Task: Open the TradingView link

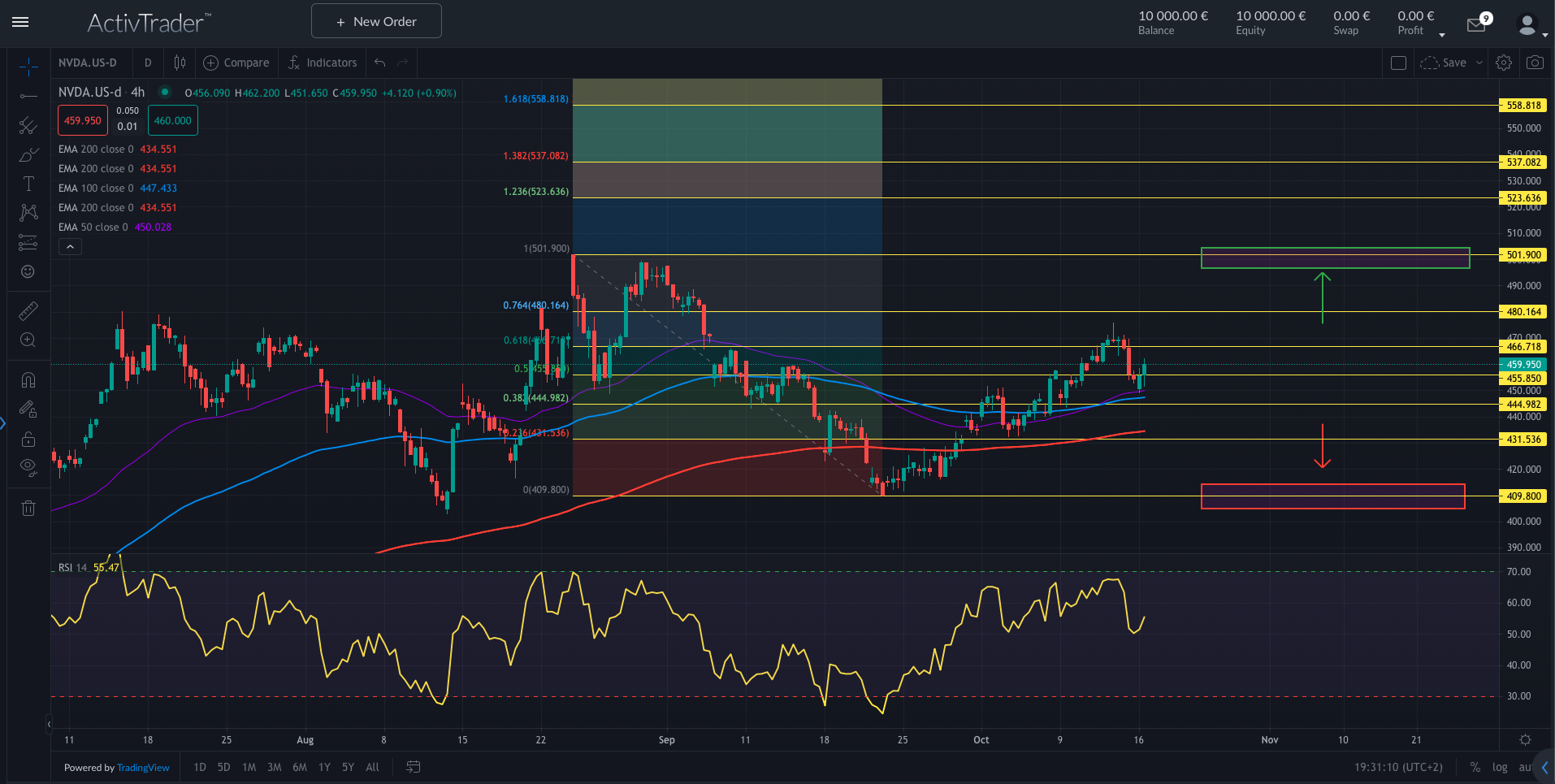Action: 143,768
